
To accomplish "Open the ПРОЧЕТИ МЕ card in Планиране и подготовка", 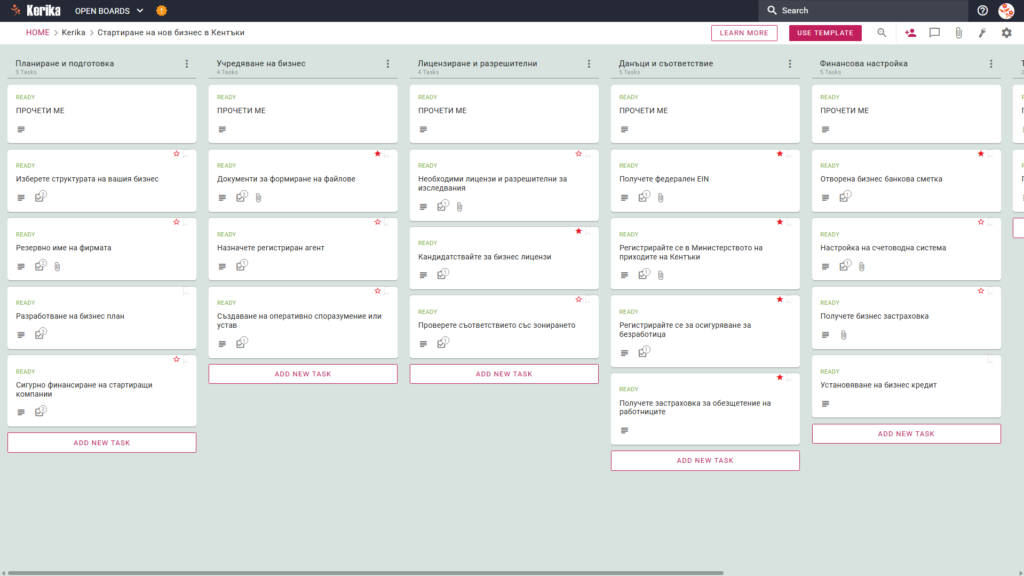I will click(x=102, y=114).
